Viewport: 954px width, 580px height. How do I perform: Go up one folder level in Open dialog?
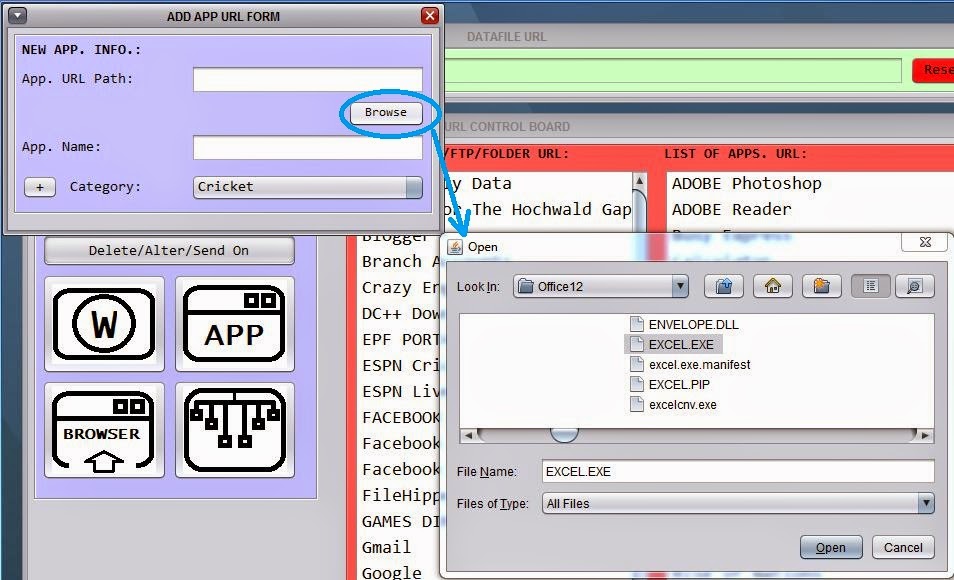[x=723, y=286]
